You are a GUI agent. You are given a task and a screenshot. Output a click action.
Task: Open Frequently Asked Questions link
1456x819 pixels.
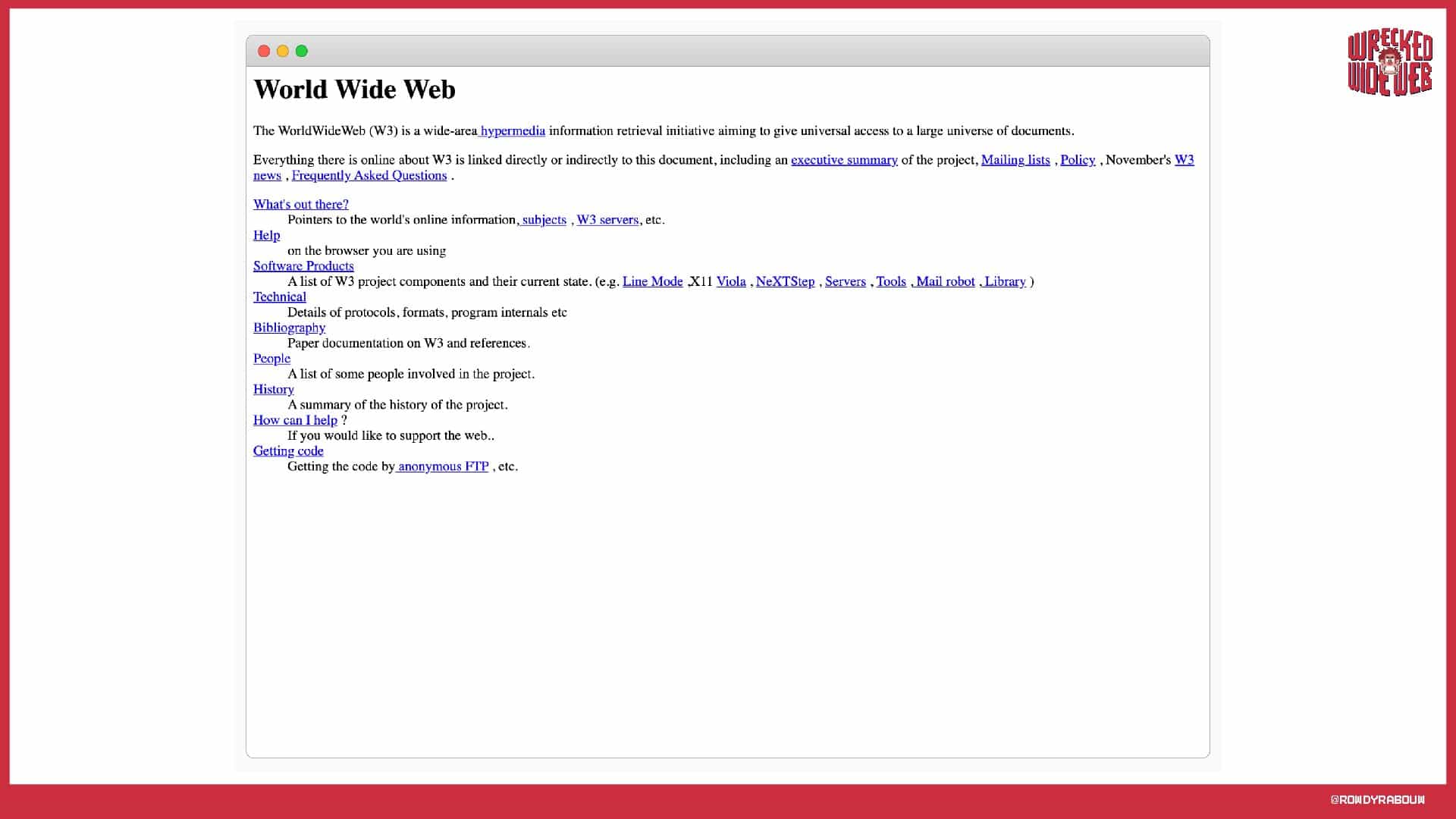[369, 175]
